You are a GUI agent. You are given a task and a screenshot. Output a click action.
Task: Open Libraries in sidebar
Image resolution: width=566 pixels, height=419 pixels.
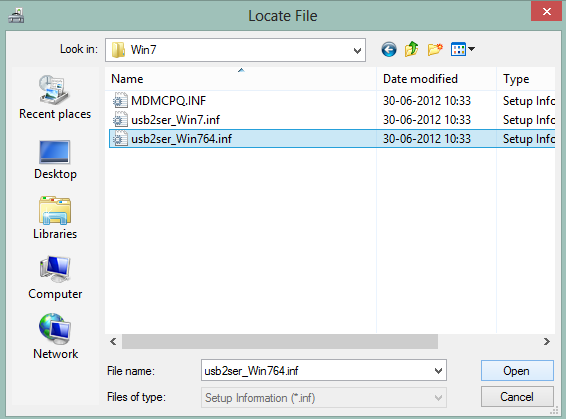(x=55, y=218)
